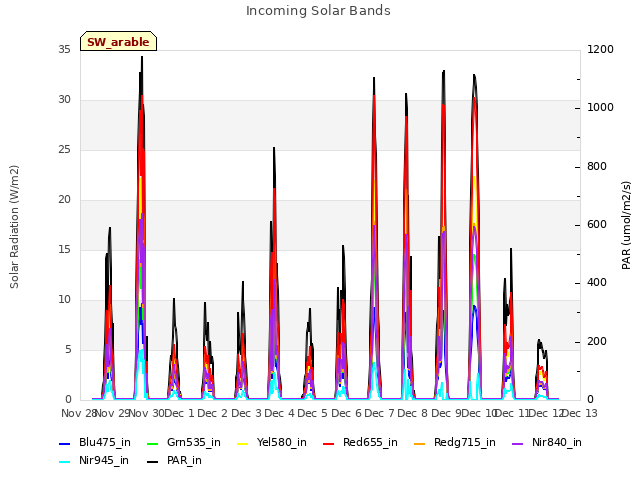Click the 1200 right y-axis tick label
This screenshot has width=640, height=480.
click(600, 49)
